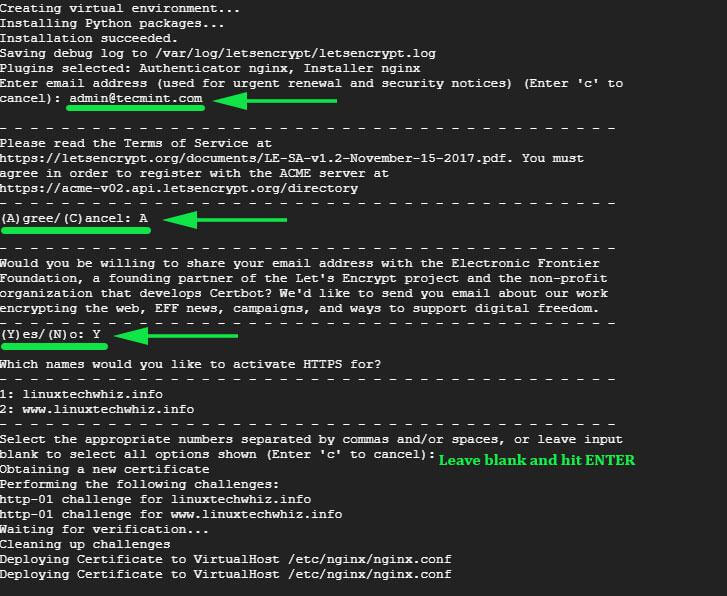Click http-01 challenge for www.linuxtechwhiz.info line
The height and width of the screenshot is (596, 727).
(x=171, y=514)
